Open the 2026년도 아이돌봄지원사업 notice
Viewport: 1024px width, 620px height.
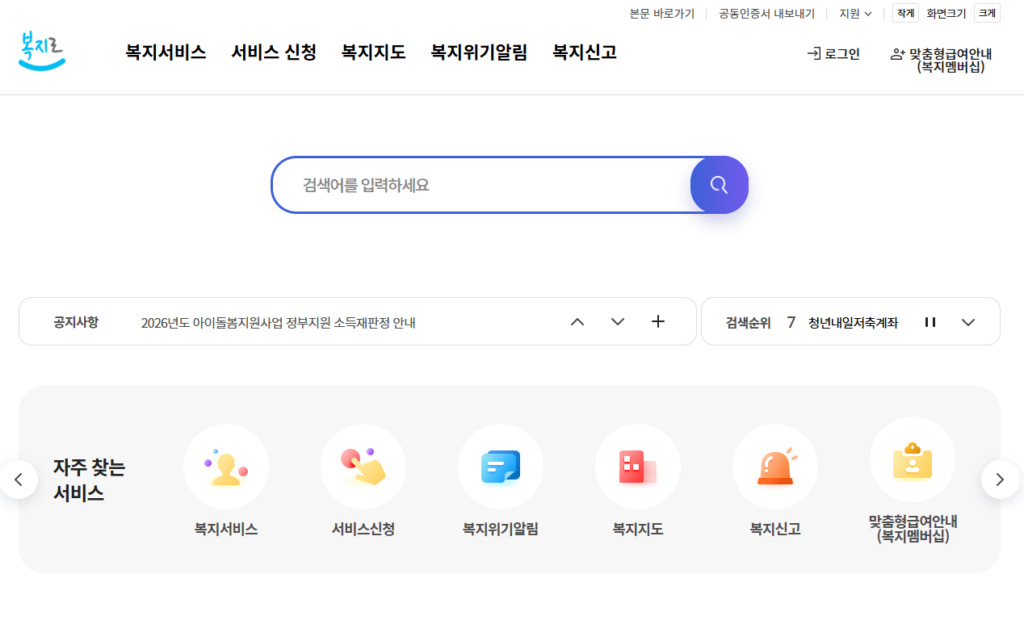pyautogui.click(x=278, y=323)
